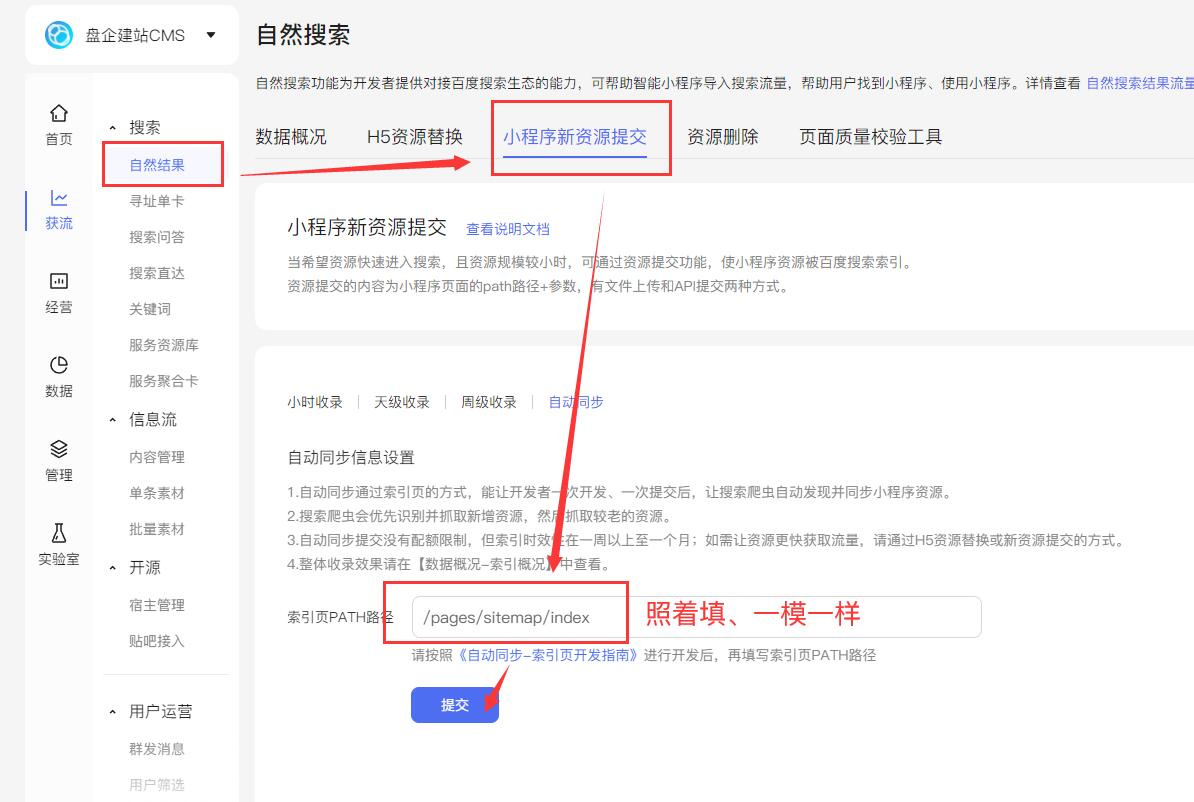Go to 首页 home icon
Image resolution: width=1194 pixels, height=802 pixels.
[x=59, y=113]
